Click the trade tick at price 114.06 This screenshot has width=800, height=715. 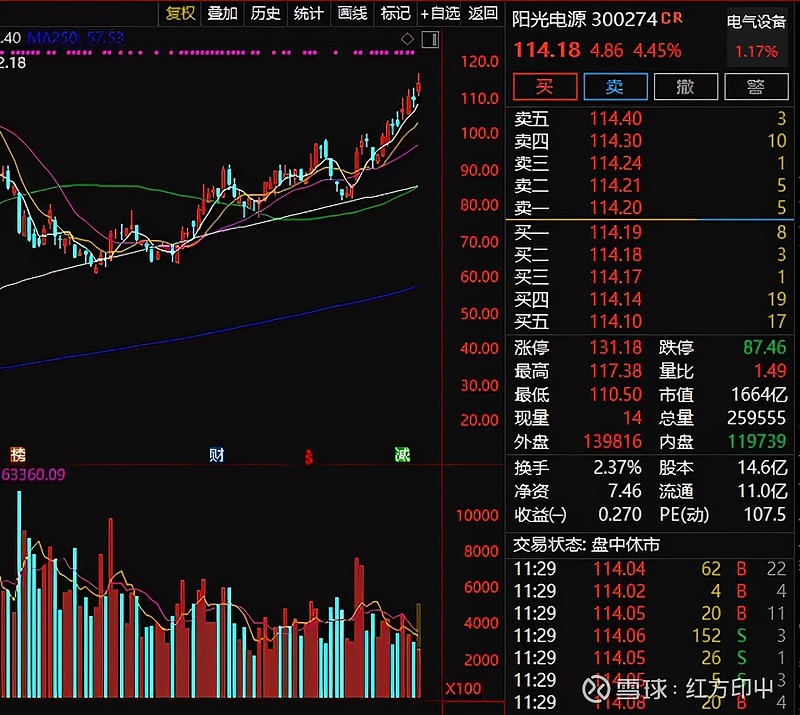click(x=619, y=635)
